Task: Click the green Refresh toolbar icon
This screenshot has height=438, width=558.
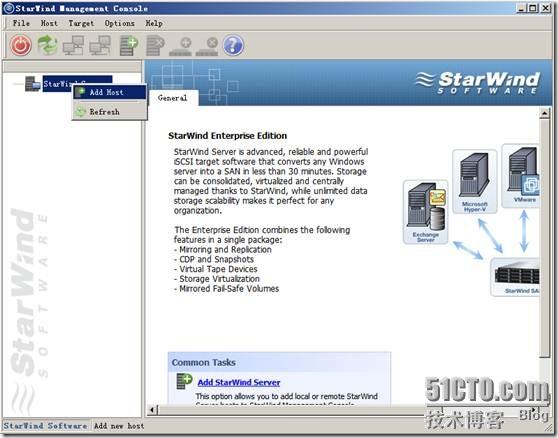Action: (x=48, y=45)
